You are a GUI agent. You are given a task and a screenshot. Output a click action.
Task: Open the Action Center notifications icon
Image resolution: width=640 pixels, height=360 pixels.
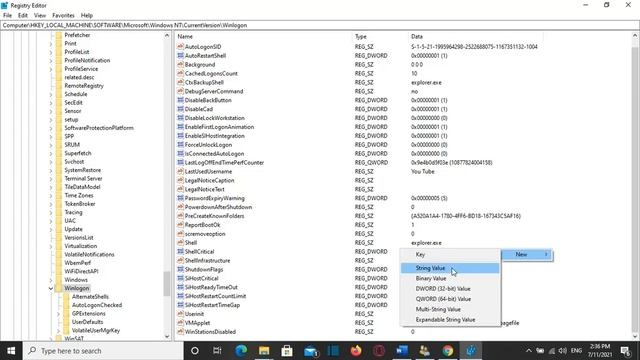(626, 351)
